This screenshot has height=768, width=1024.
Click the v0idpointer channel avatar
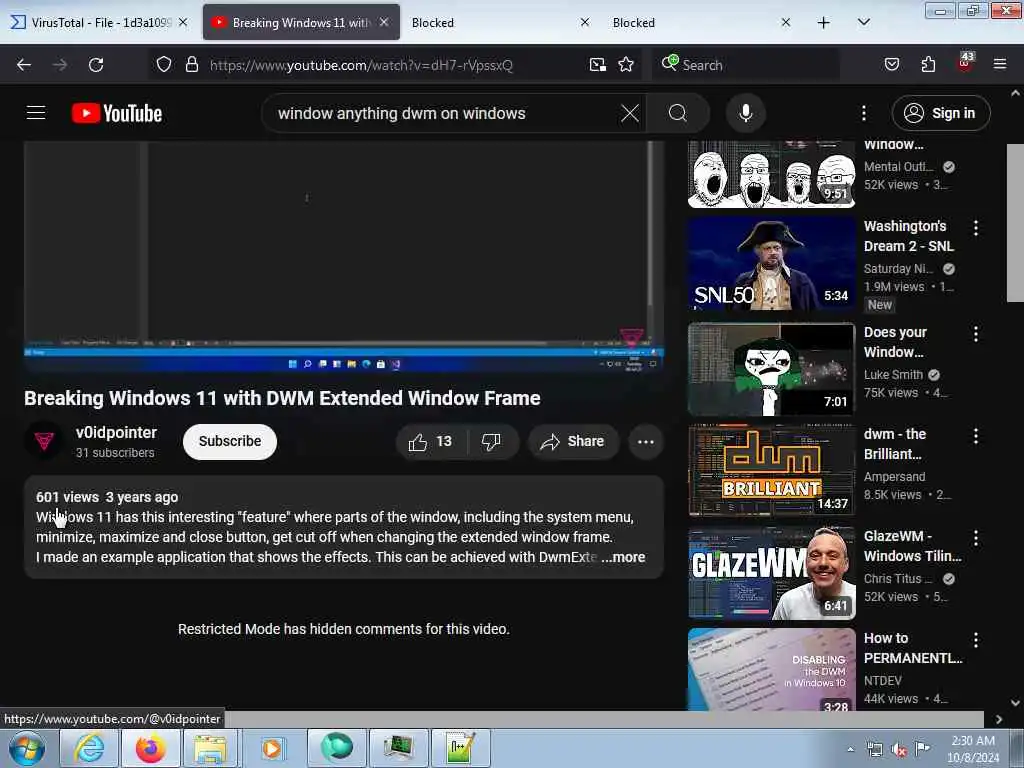[x=44, y=441]
